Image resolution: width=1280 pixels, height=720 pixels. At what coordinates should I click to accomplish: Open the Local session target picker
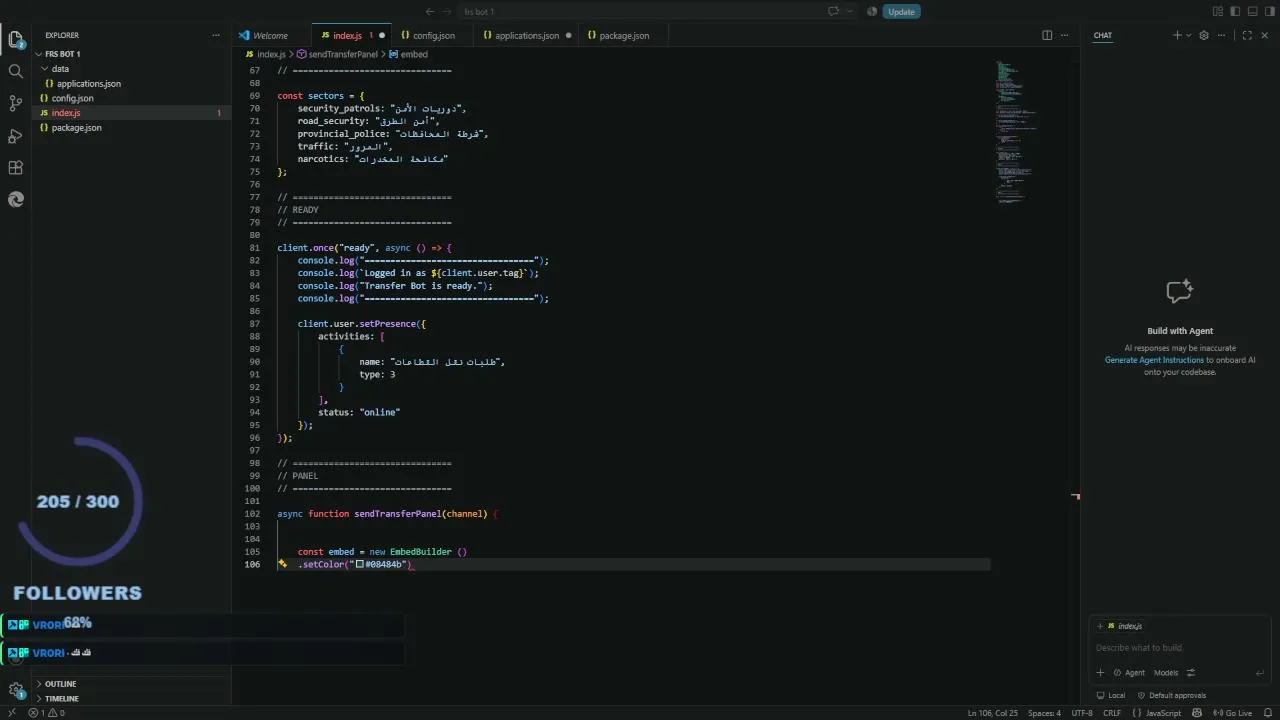tap(1111, 695)
